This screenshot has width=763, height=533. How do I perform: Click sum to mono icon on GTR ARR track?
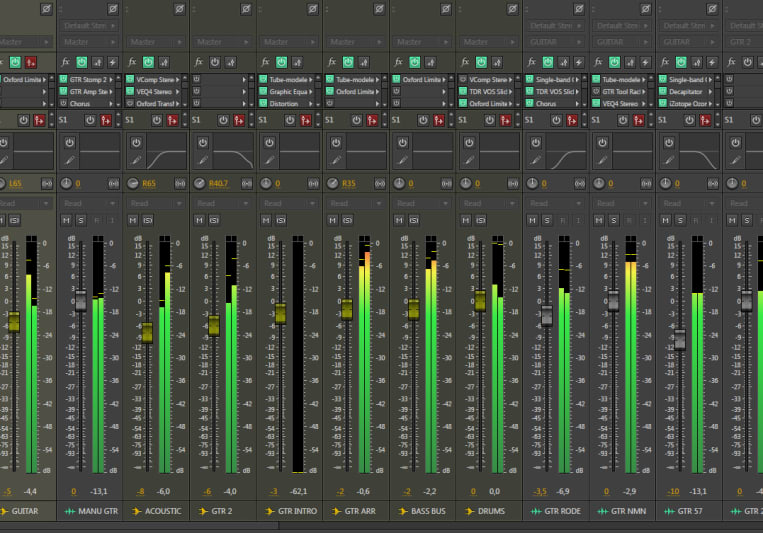point(380,184)
